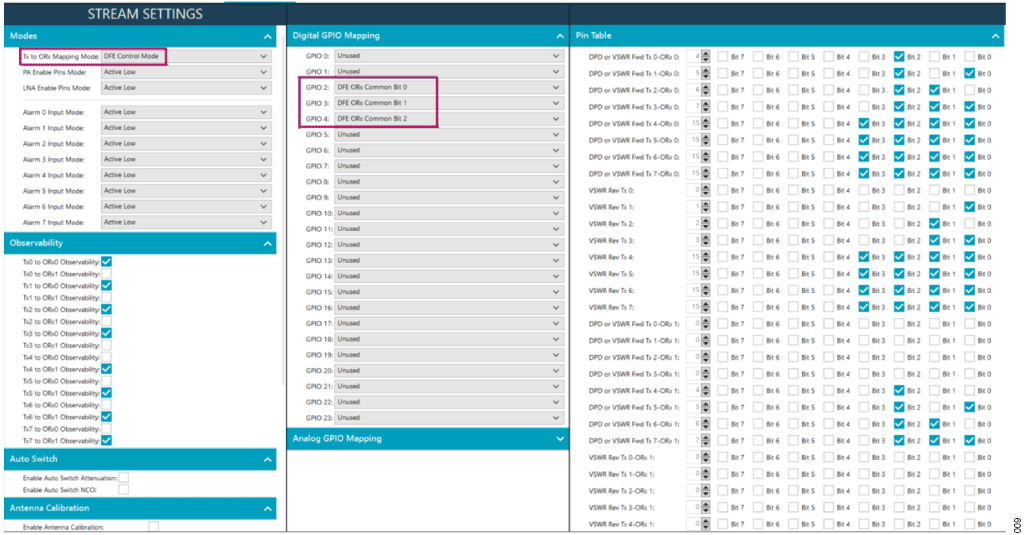Toggle Tx0 to ORx0 Observability checkbox

[106, 262]
